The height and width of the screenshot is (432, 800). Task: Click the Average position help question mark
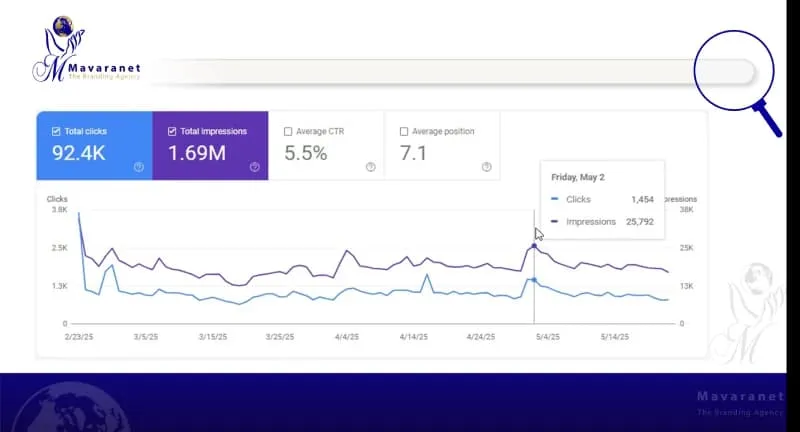[485, 167]
